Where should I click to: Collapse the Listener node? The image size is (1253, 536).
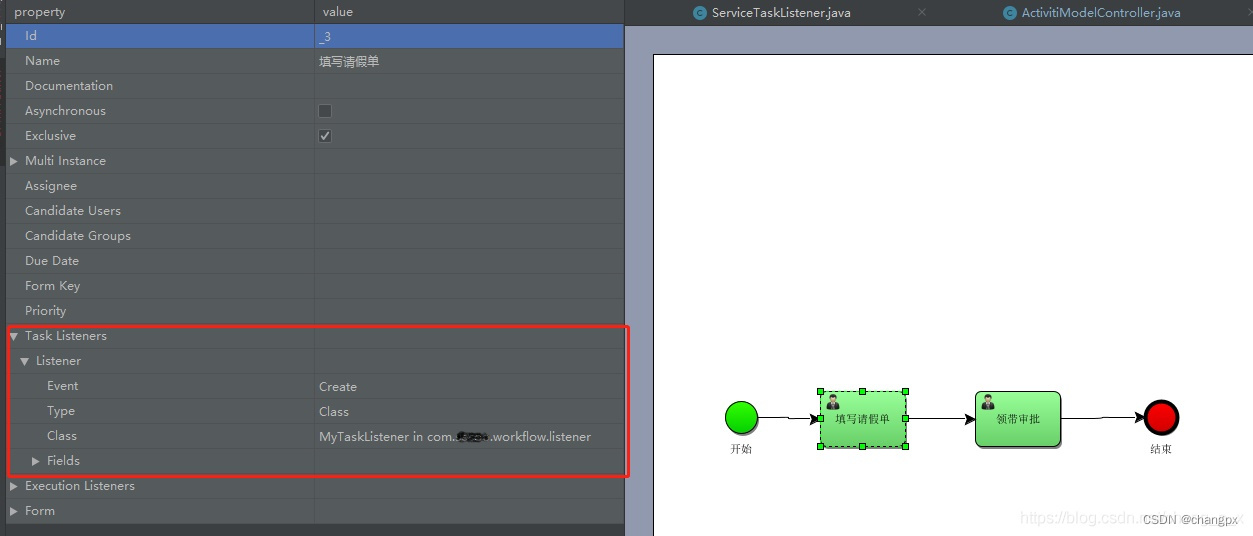[25, 361]
